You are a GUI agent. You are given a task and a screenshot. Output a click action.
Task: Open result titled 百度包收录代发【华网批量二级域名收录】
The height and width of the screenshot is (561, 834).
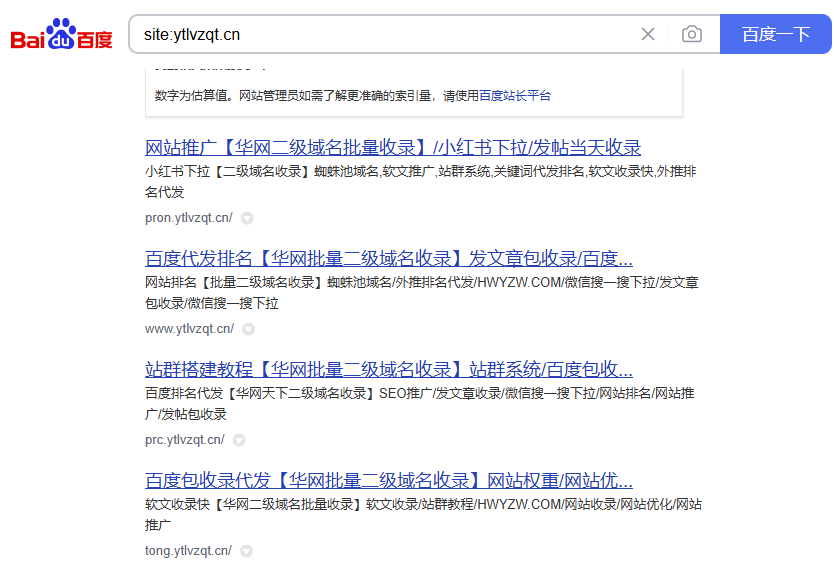389,481
